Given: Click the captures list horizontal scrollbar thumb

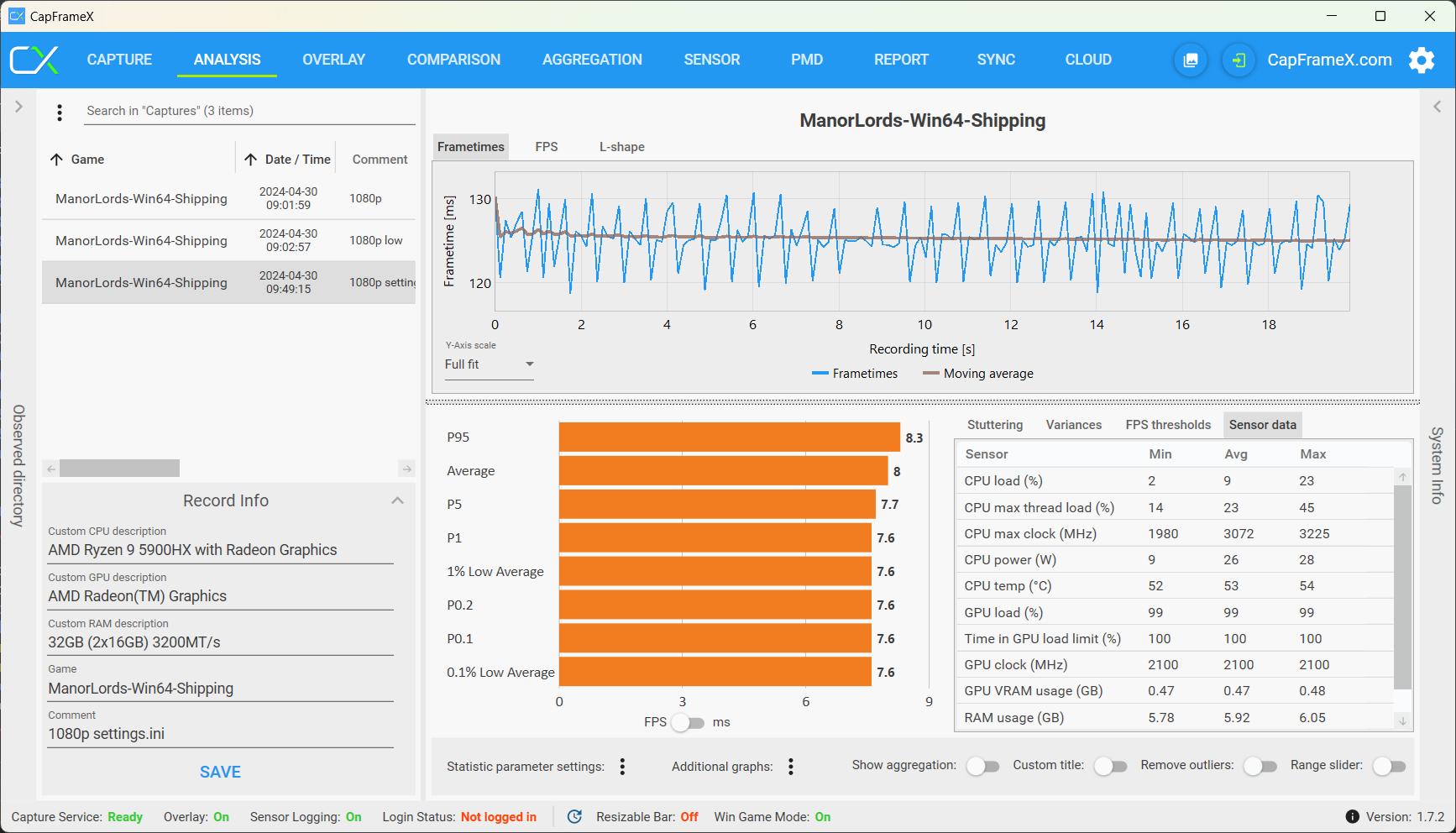Looking at the screenshot, I should pos(119,469).
